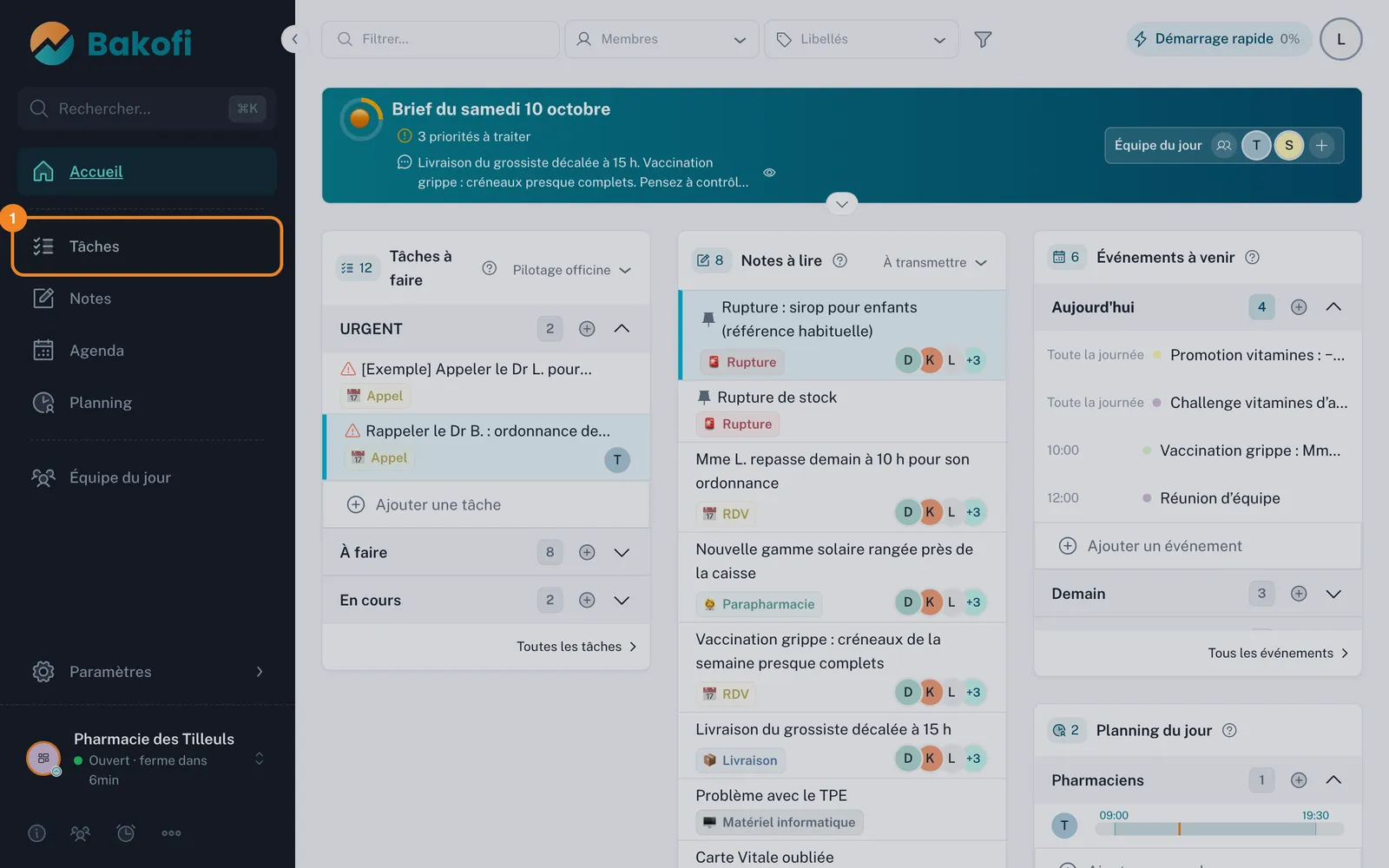Open the À transmettre dropdown

coord(935,262)
